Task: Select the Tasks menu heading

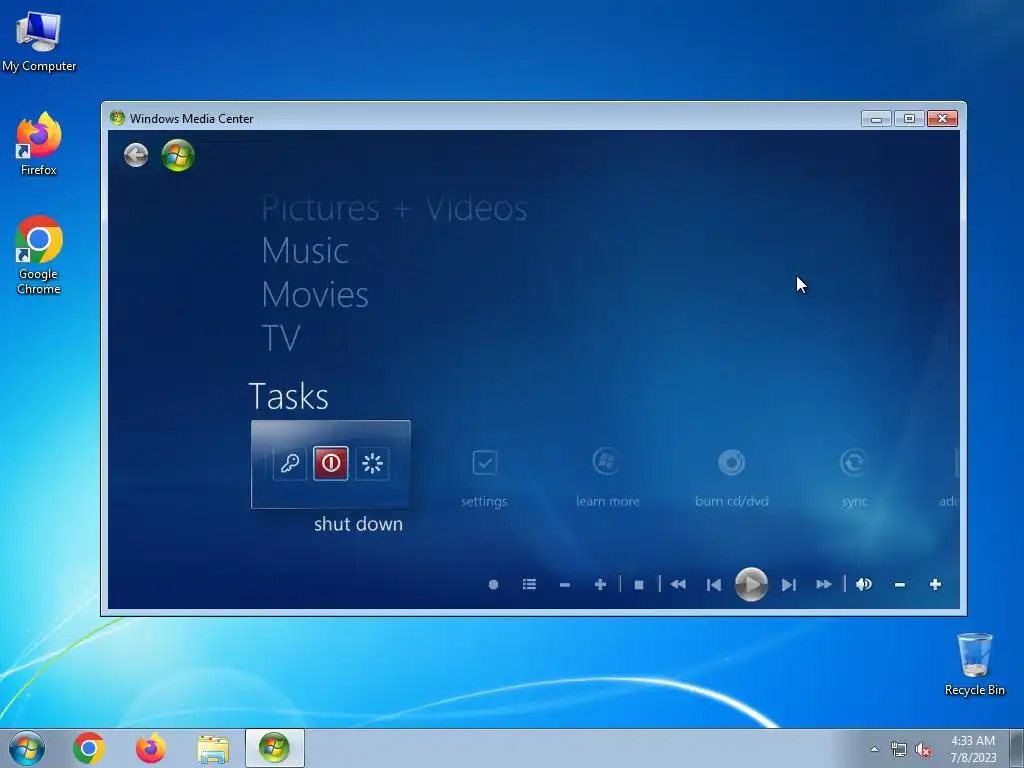Action: pyautogui.click(x=289, y=396)
